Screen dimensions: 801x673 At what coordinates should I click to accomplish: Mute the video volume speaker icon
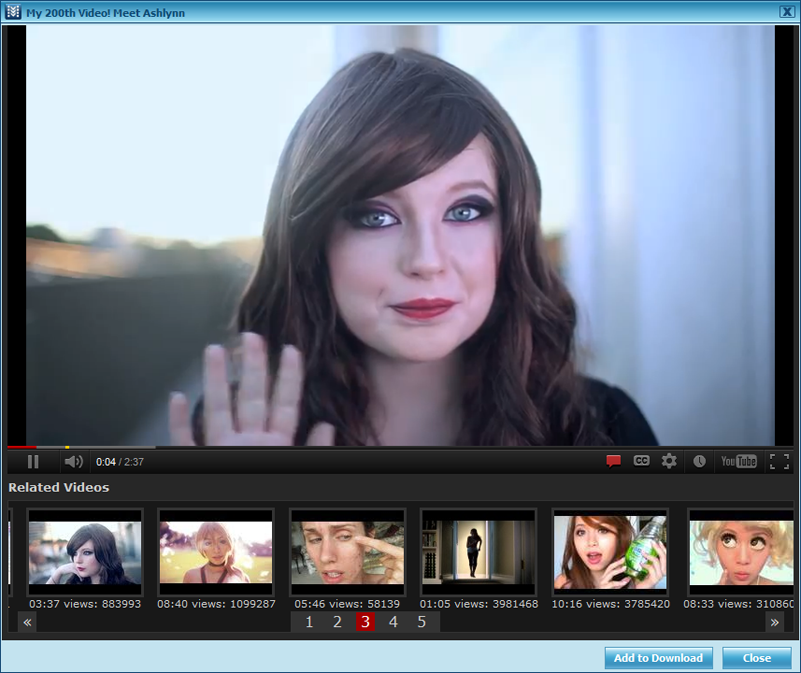click(73, 461)
